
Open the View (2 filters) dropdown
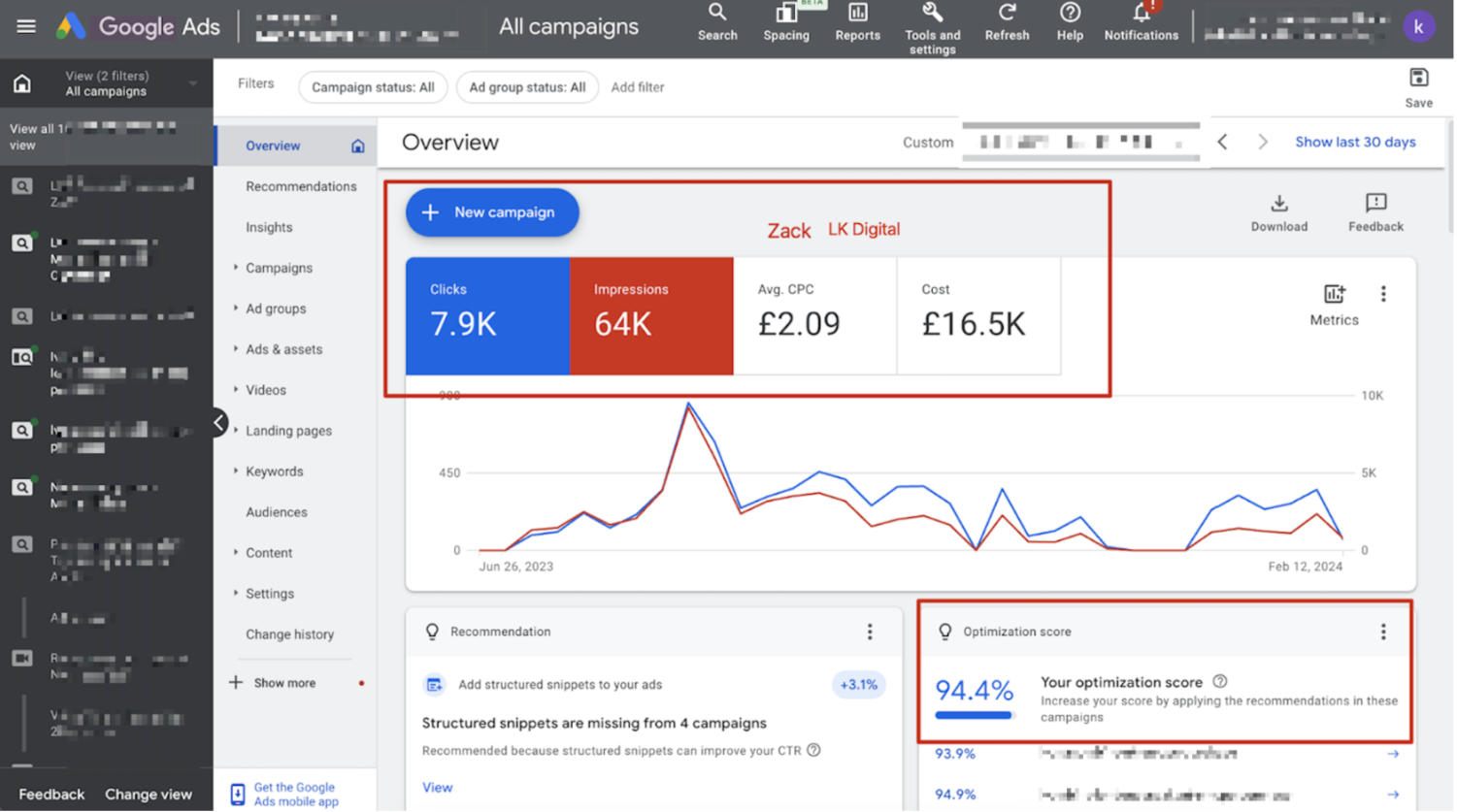pyautogui.click(x=130, y=83)
